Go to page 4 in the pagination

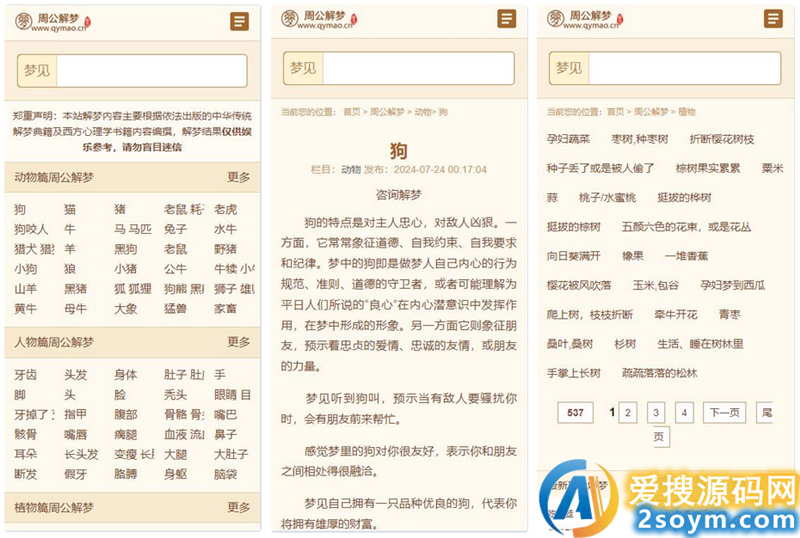pyautogui.click(x=684, y=412)
